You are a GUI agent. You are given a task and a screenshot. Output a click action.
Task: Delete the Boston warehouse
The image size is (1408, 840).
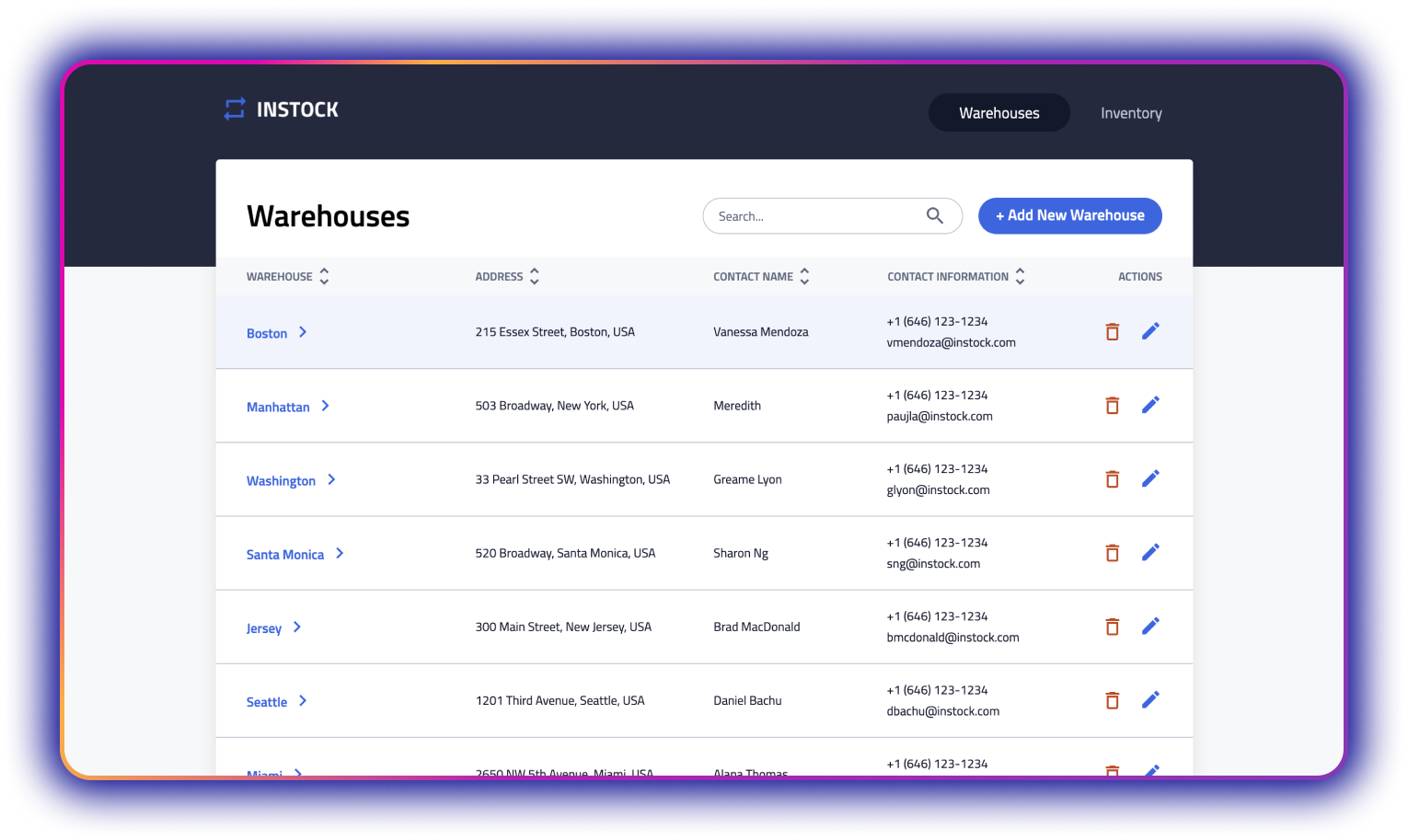tap(1112, 332)
